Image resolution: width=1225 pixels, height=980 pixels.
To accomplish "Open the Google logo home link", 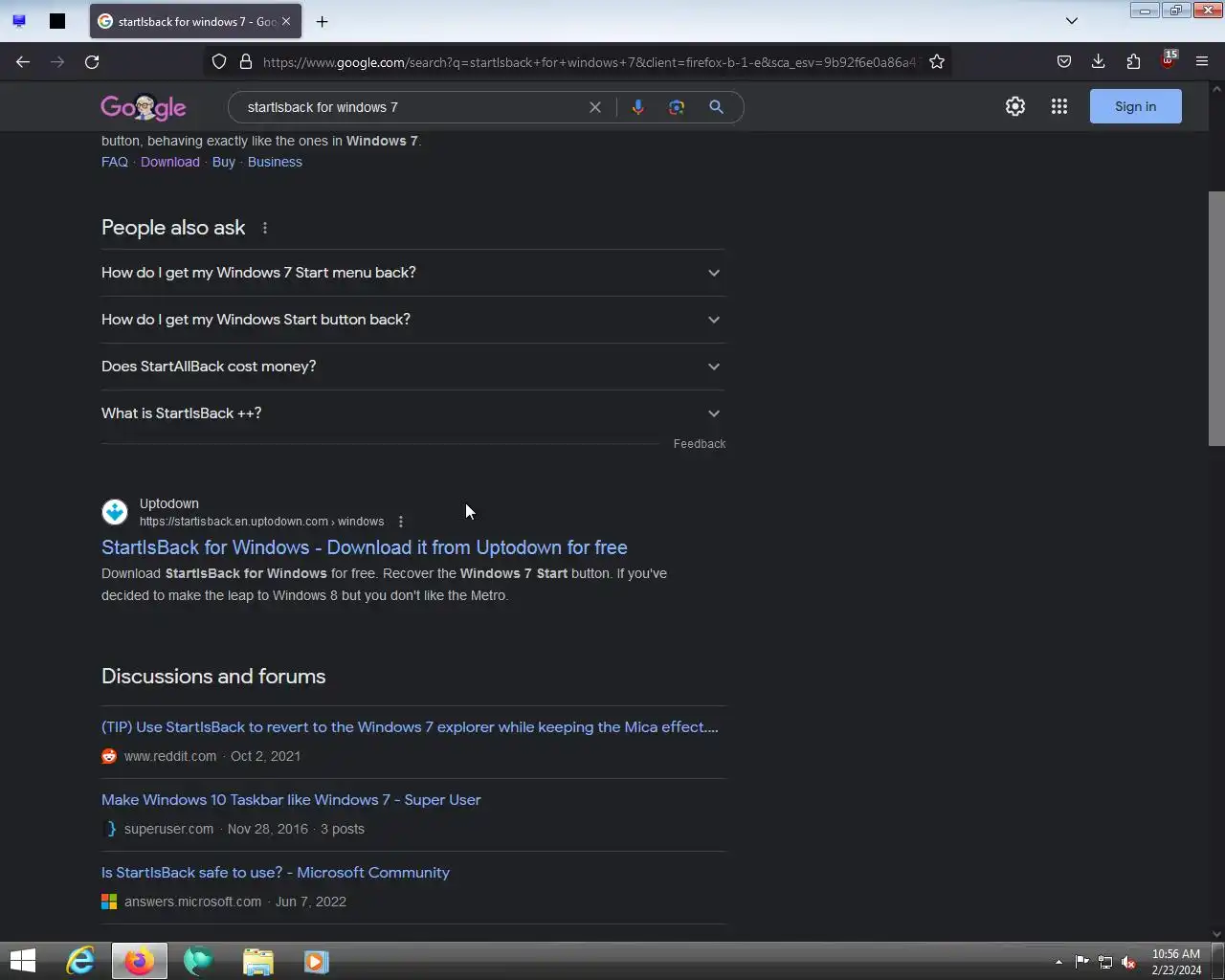I will (144, 107).
